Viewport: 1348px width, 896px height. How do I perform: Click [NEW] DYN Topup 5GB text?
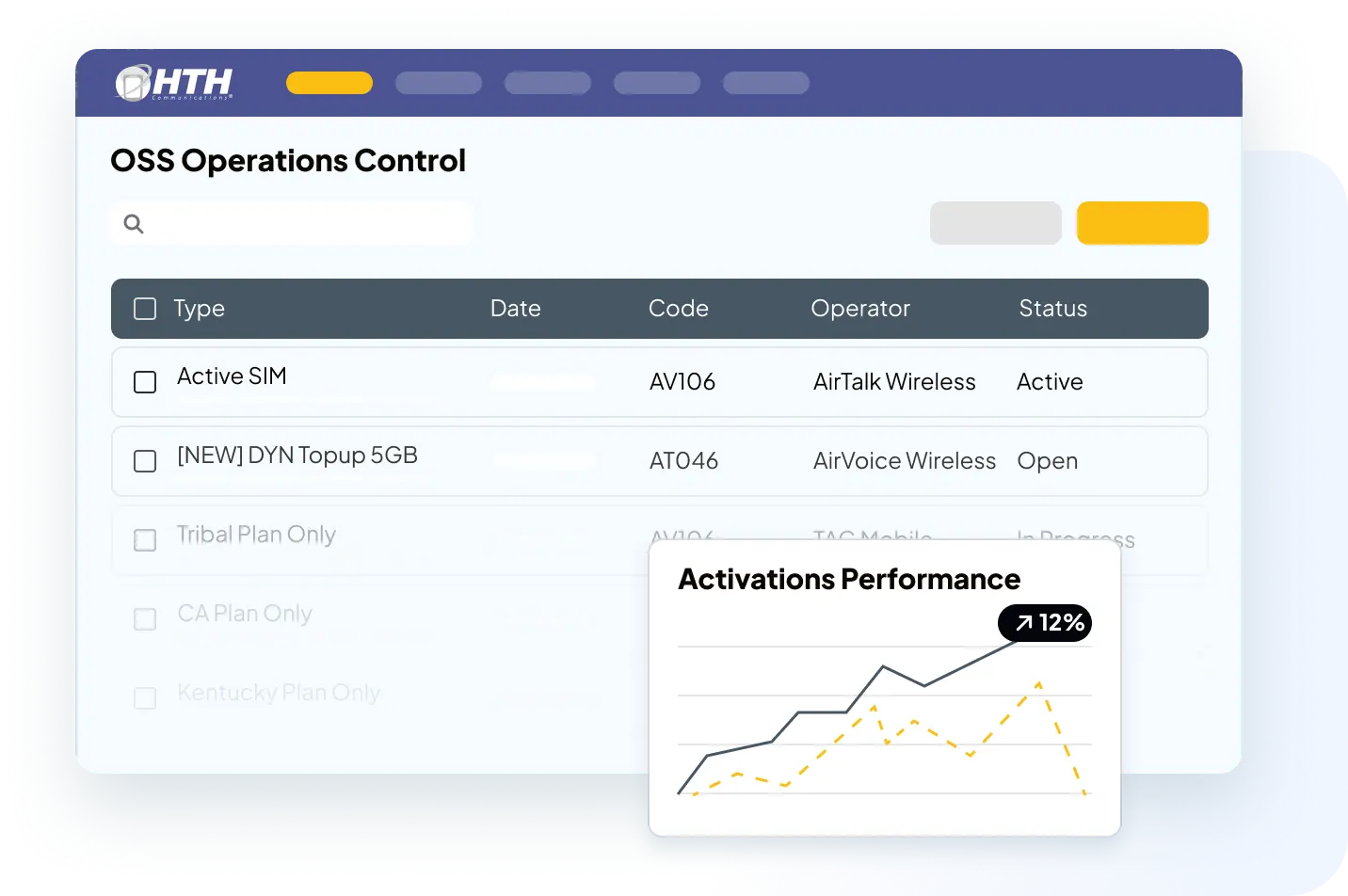coord(297,456)
